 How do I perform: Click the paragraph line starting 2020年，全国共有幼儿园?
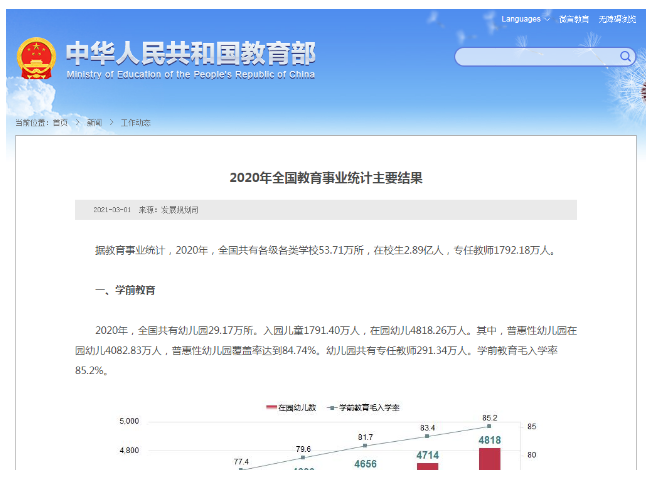coord(336,331)
